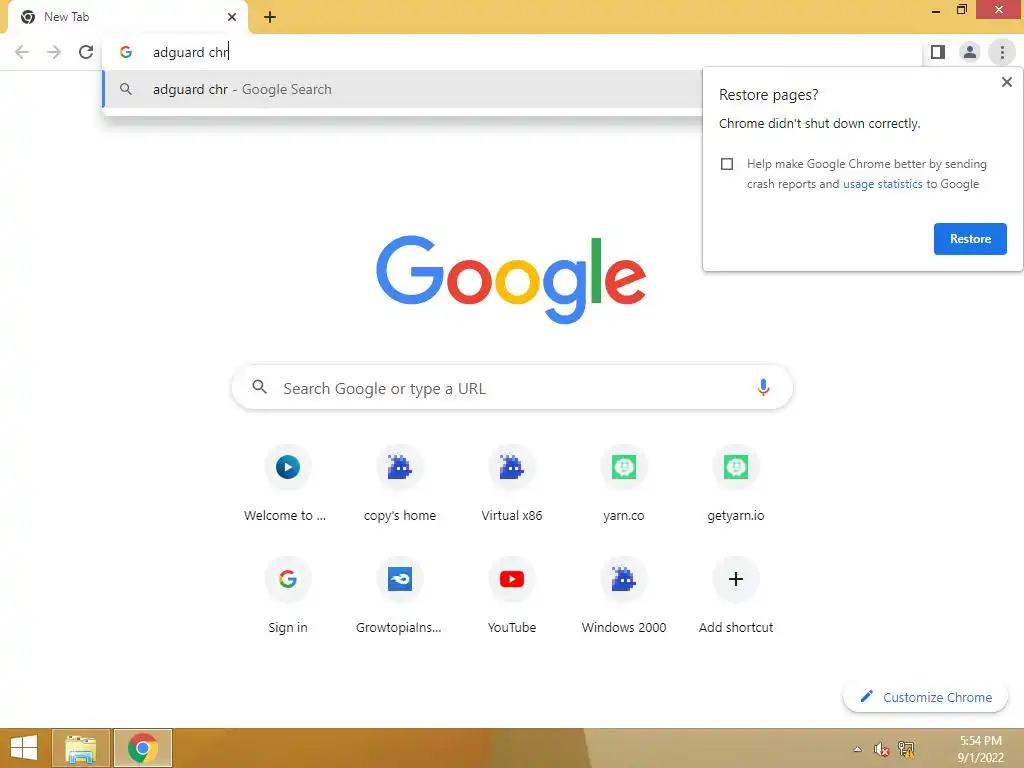This screenshot has width=1024, height=768.
Task: Start voice search microphone
Action: click(763, 388)
